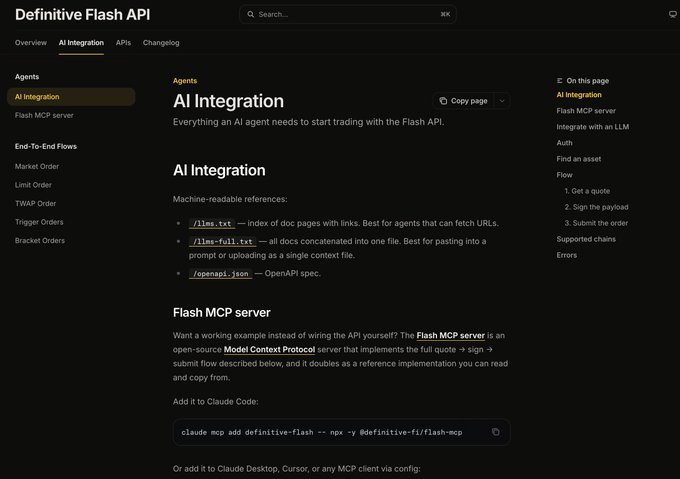The image size is (680, 479).
Task: Jump to Flash MCP server in On this page
Action: [x=586, y=111]
